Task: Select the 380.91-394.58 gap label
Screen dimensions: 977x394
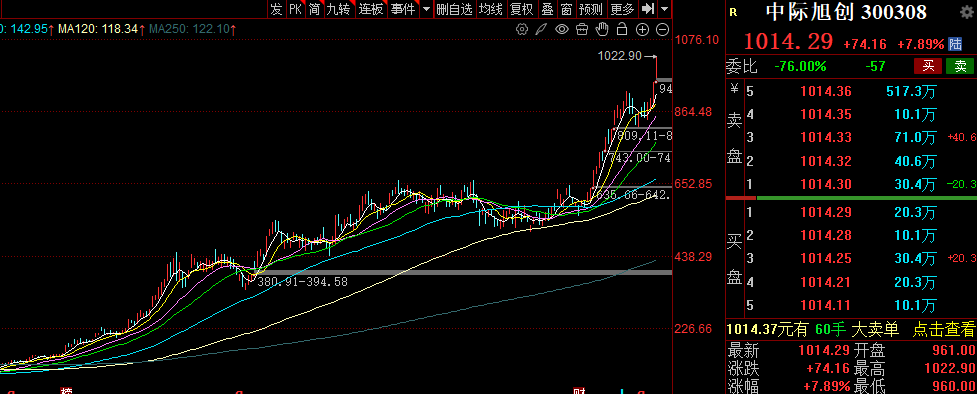Action: pos(303,281)
